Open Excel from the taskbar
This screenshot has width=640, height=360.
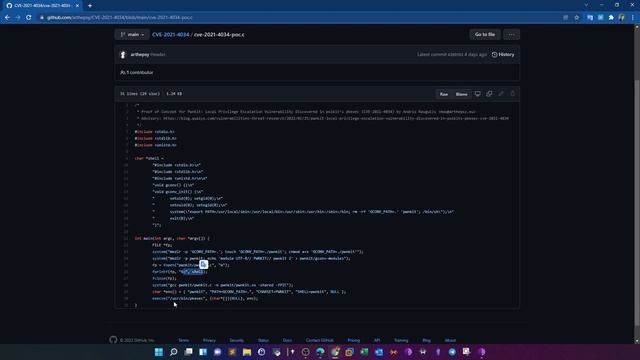click(x=364, y=352)
